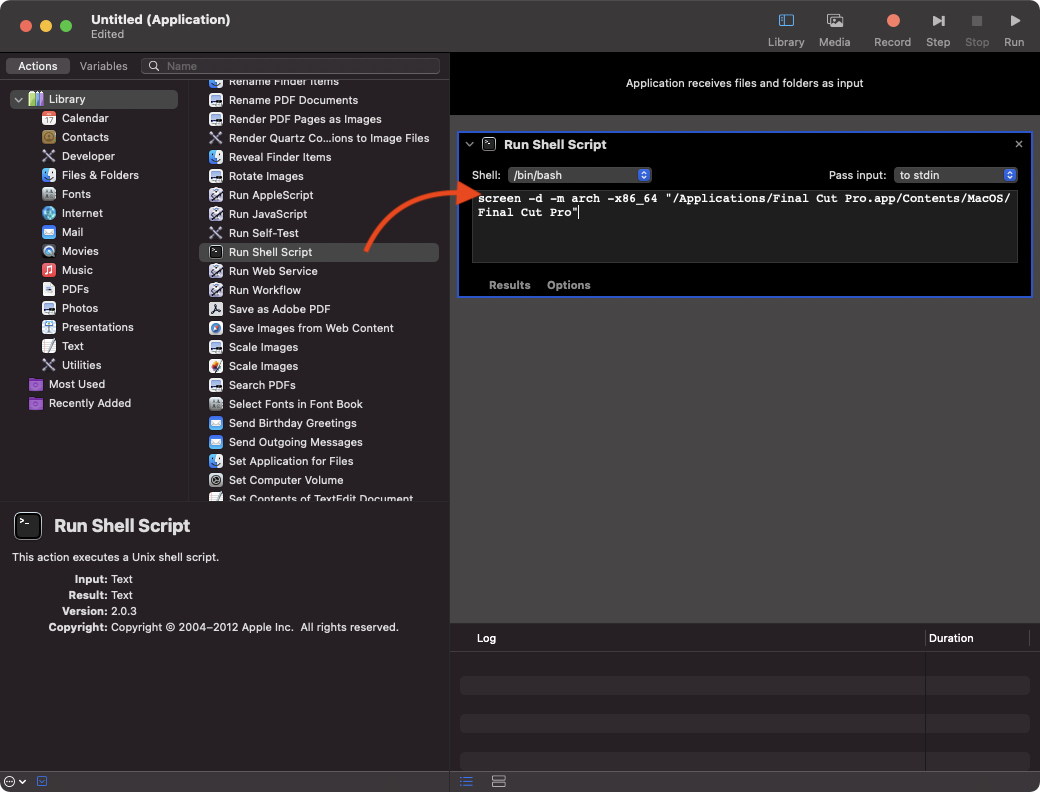The width and height of the screenshot is (1040, 792).
Task: Select the Run JavaScript action
Action: (268, 214)
